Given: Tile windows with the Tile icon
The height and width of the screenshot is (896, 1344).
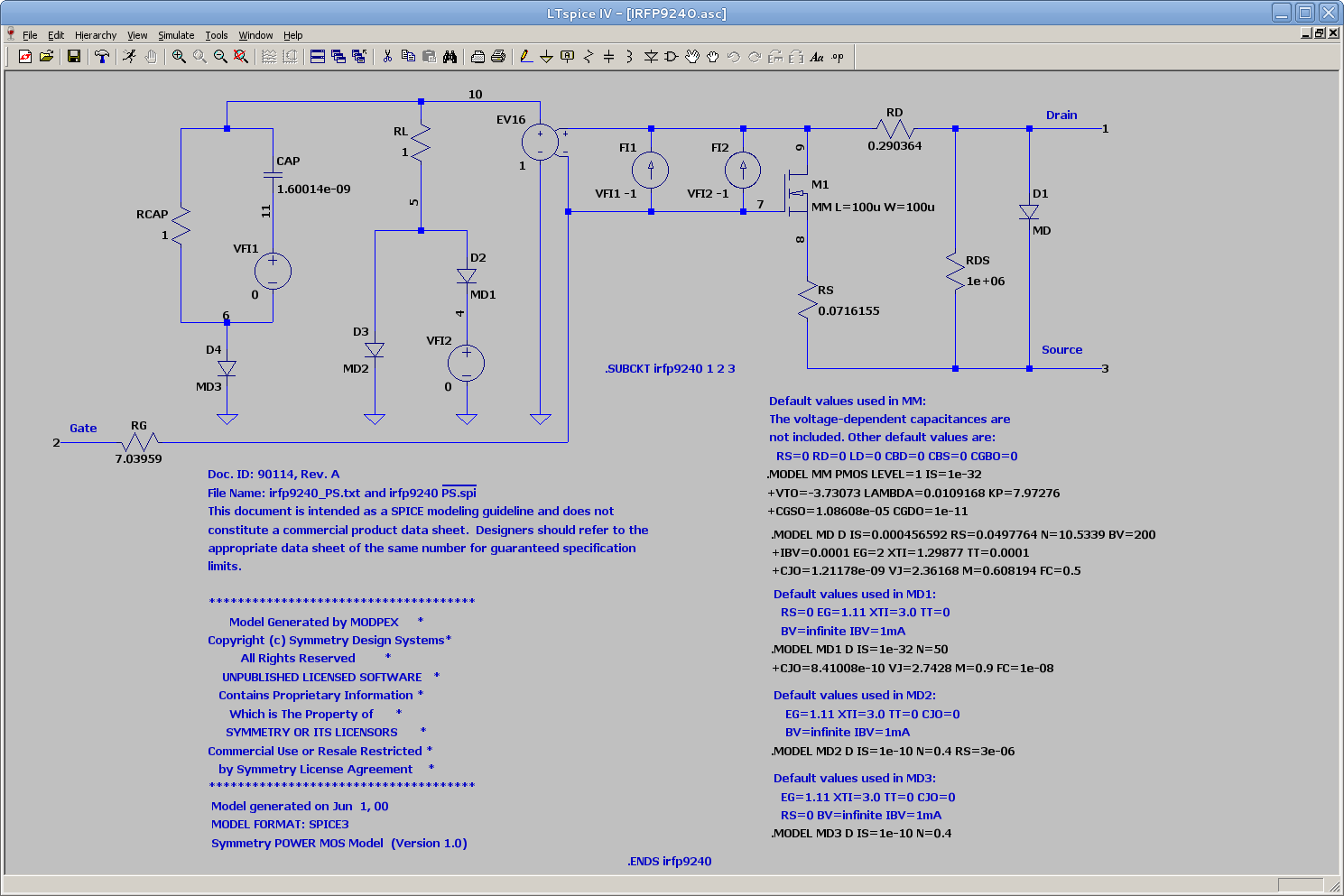Looking at the screenshot, I should pyautogui.click(x=318, y=57).
